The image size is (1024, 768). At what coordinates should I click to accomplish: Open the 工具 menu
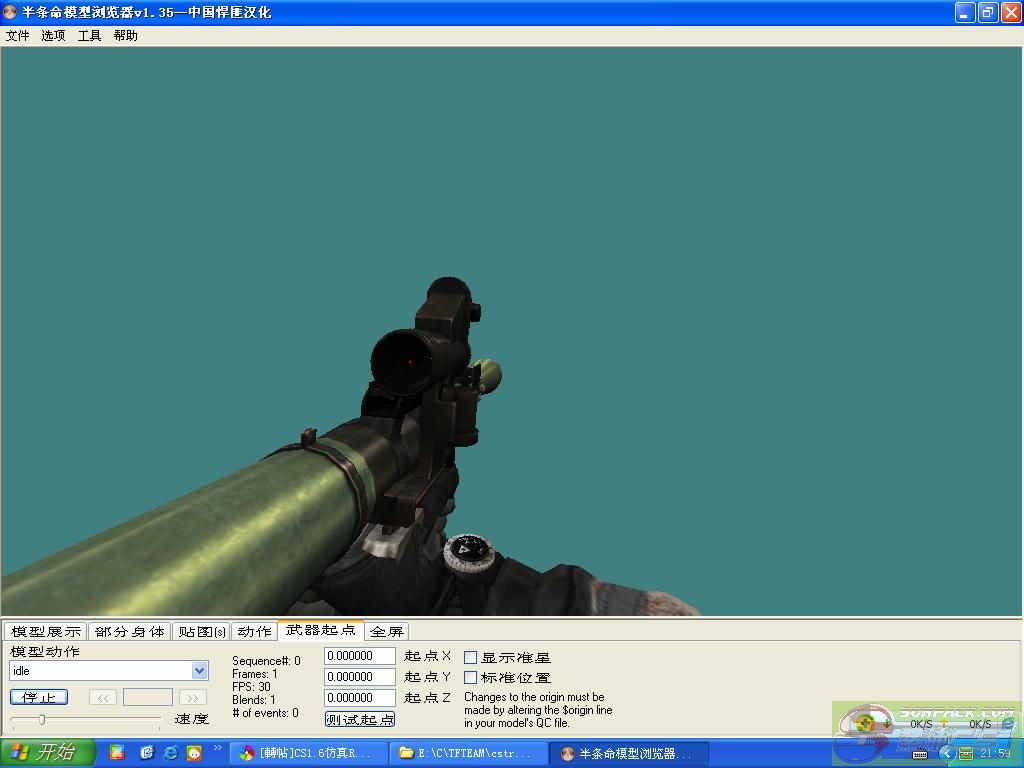tap(90, 36)
